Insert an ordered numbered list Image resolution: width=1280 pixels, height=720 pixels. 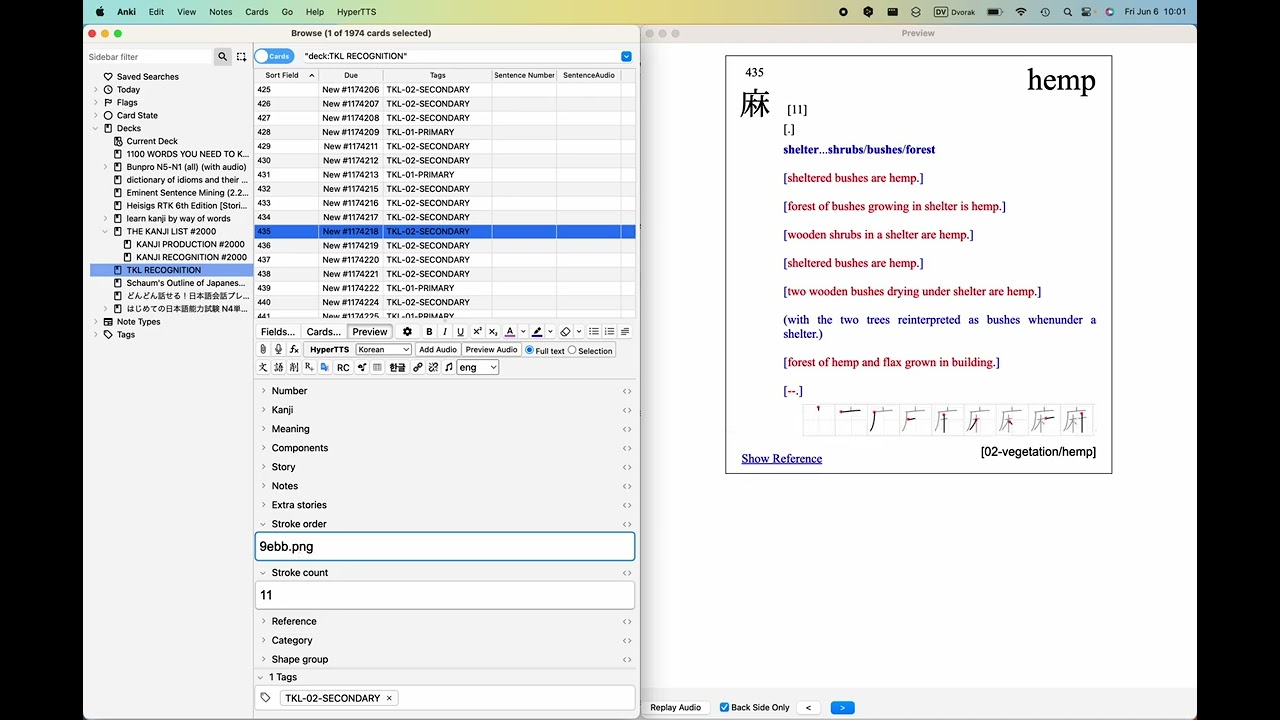609,332
